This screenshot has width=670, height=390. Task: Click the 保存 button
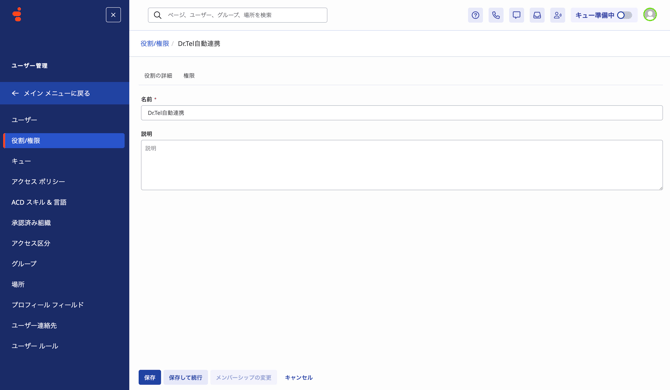point(150,378)
